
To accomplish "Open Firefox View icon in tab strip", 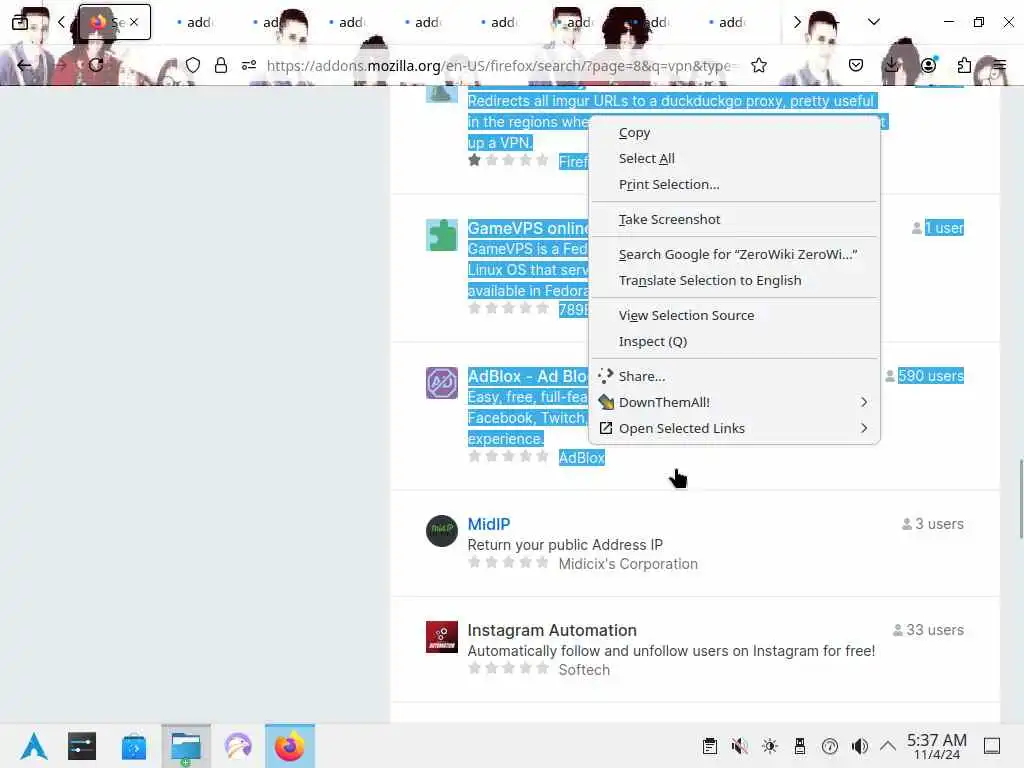I will [x=20, y=22].
